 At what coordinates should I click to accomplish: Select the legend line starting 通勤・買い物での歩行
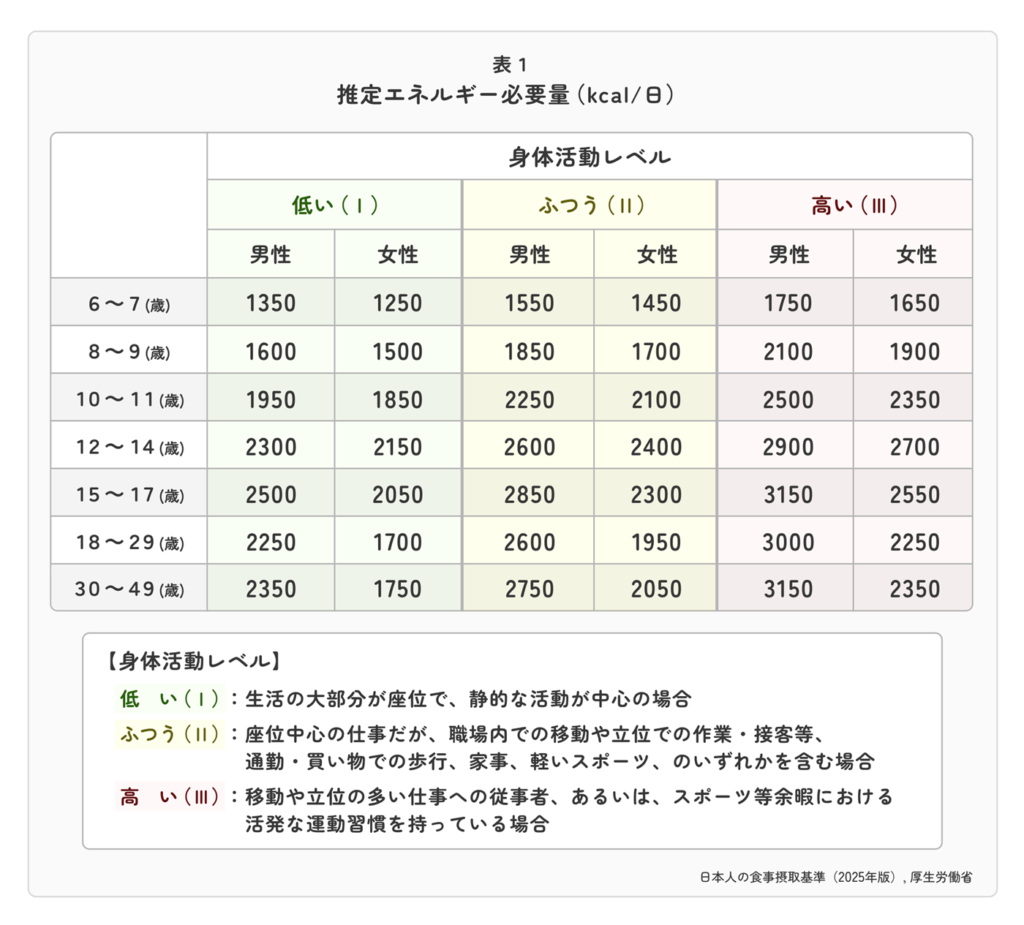[560, 762]
